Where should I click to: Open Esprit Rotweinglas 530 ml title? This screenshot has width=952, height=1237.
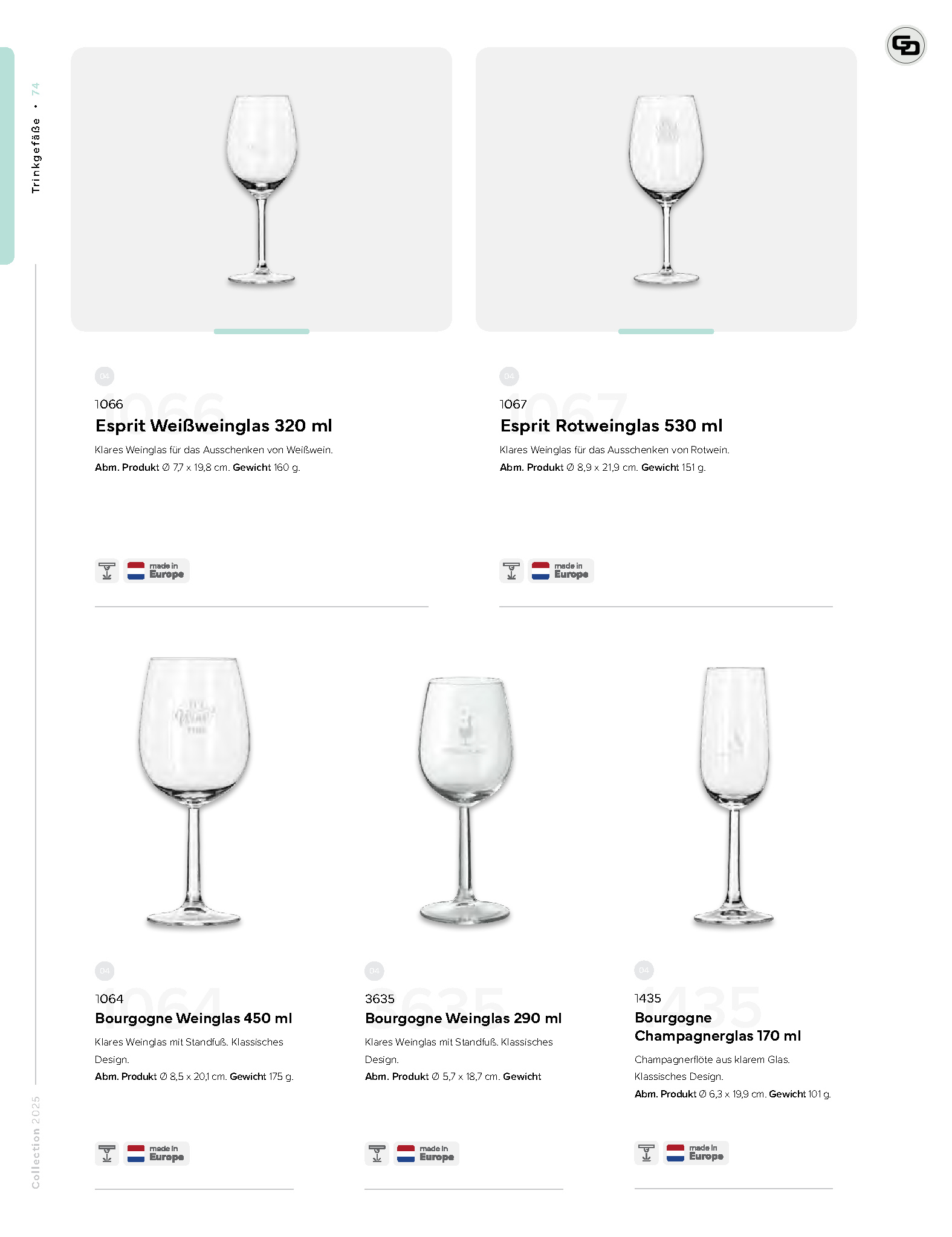611,425
